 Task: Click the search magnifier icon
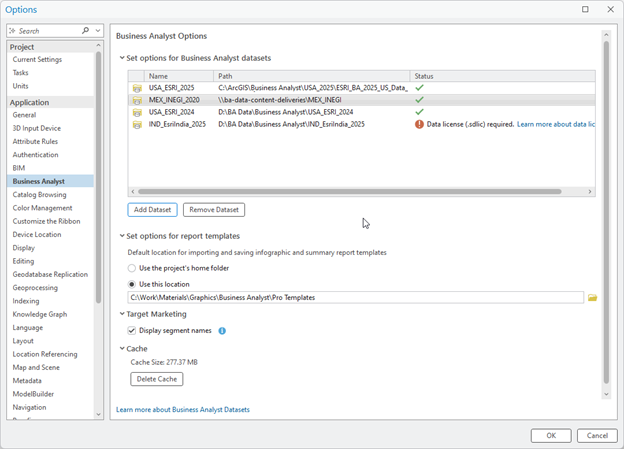coord(85,30)
